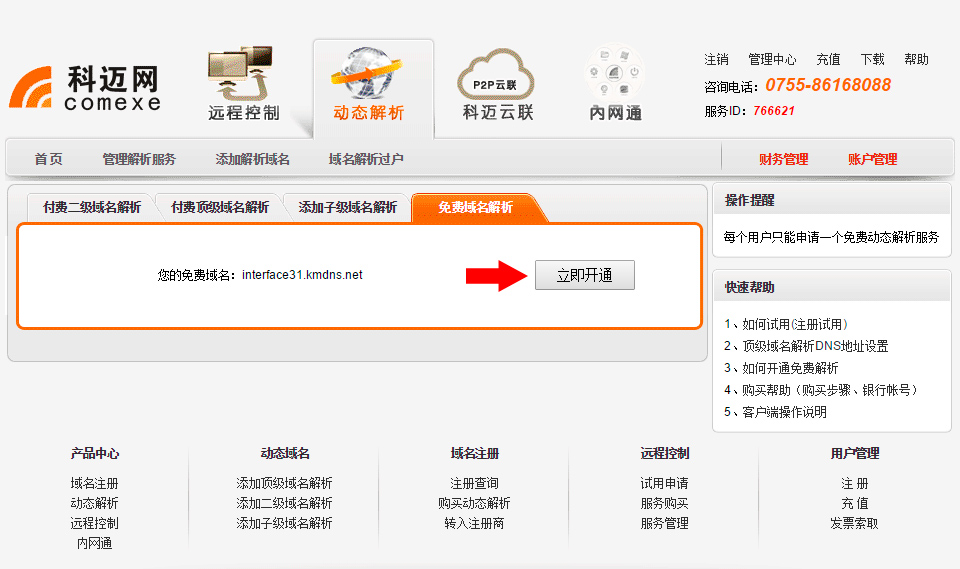Viewport: 960px width, 569px height.
Task: Click the 科迈网 comexe logo
Action: [85, 88]
